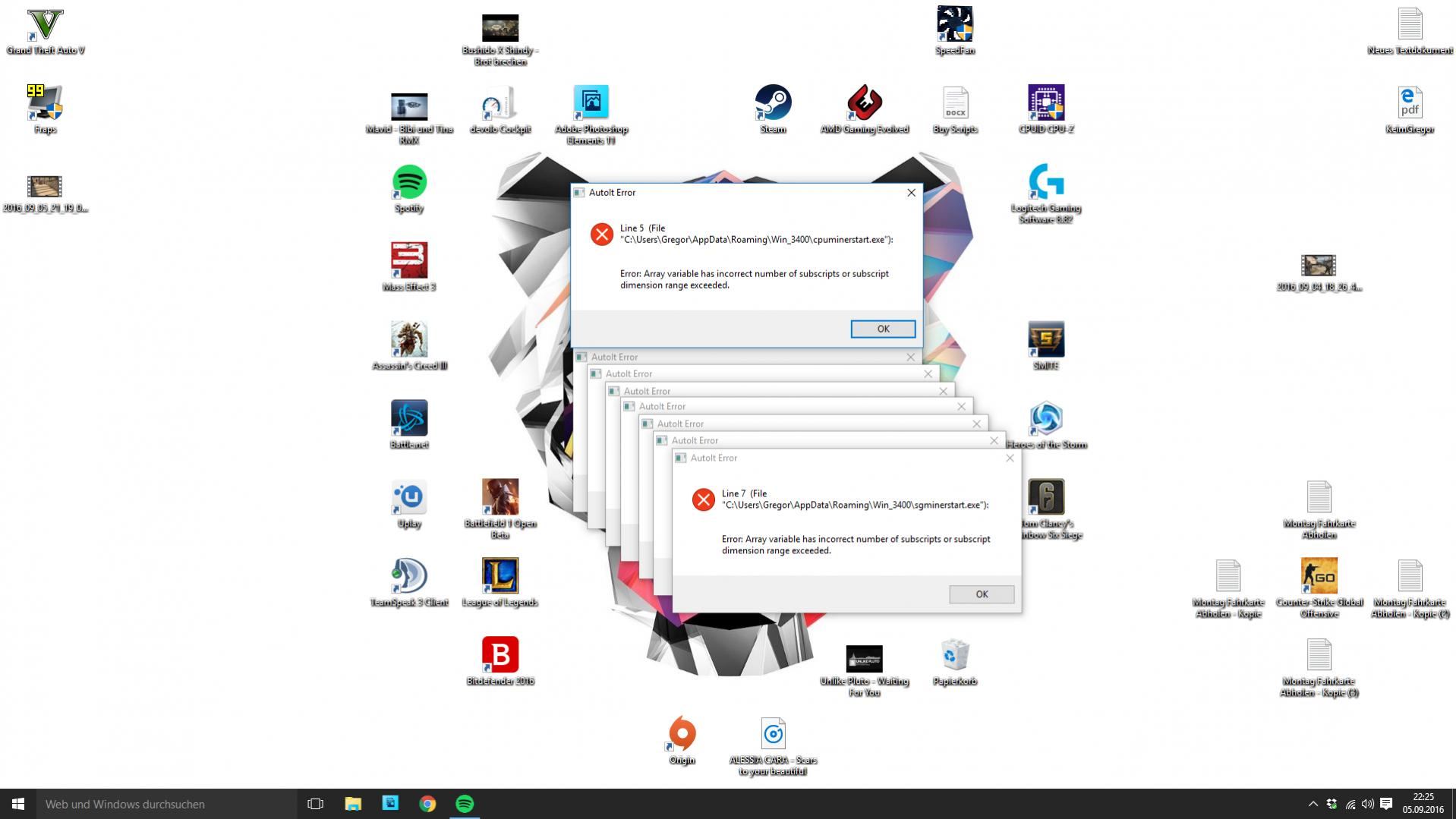Close the sgminerstart.exe AutoIt Error dialog
Screen dimensions: 1456x819
pos(1010,458)
